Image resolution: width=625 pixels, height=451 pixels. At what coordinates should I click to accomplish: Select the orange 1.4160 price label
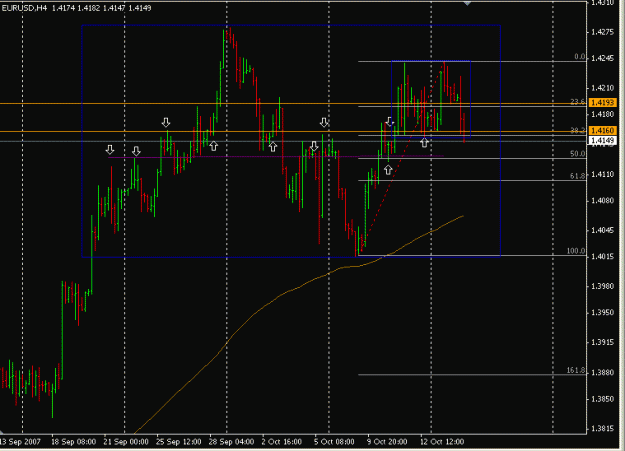pyautogui.click(x=602, y=130)
